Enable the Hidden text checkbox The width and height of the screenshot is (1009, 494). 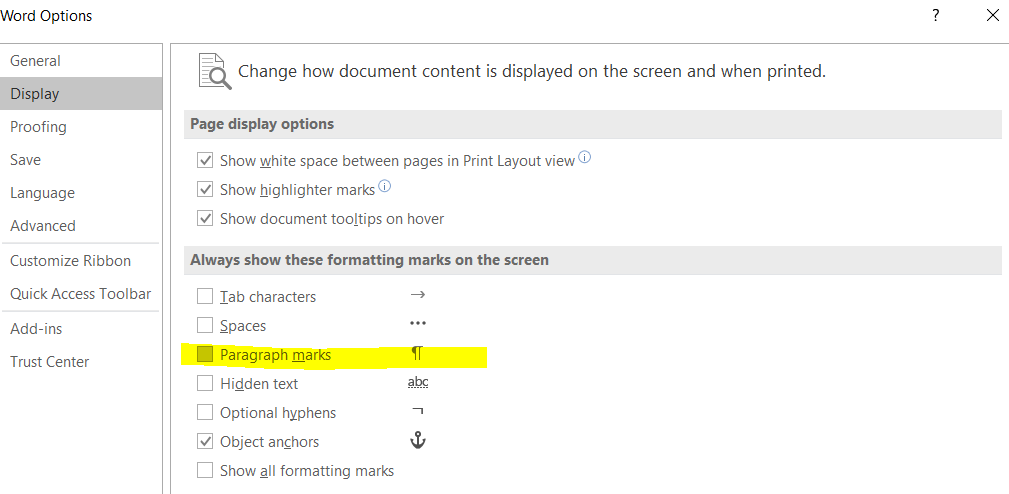coord(205,383)
